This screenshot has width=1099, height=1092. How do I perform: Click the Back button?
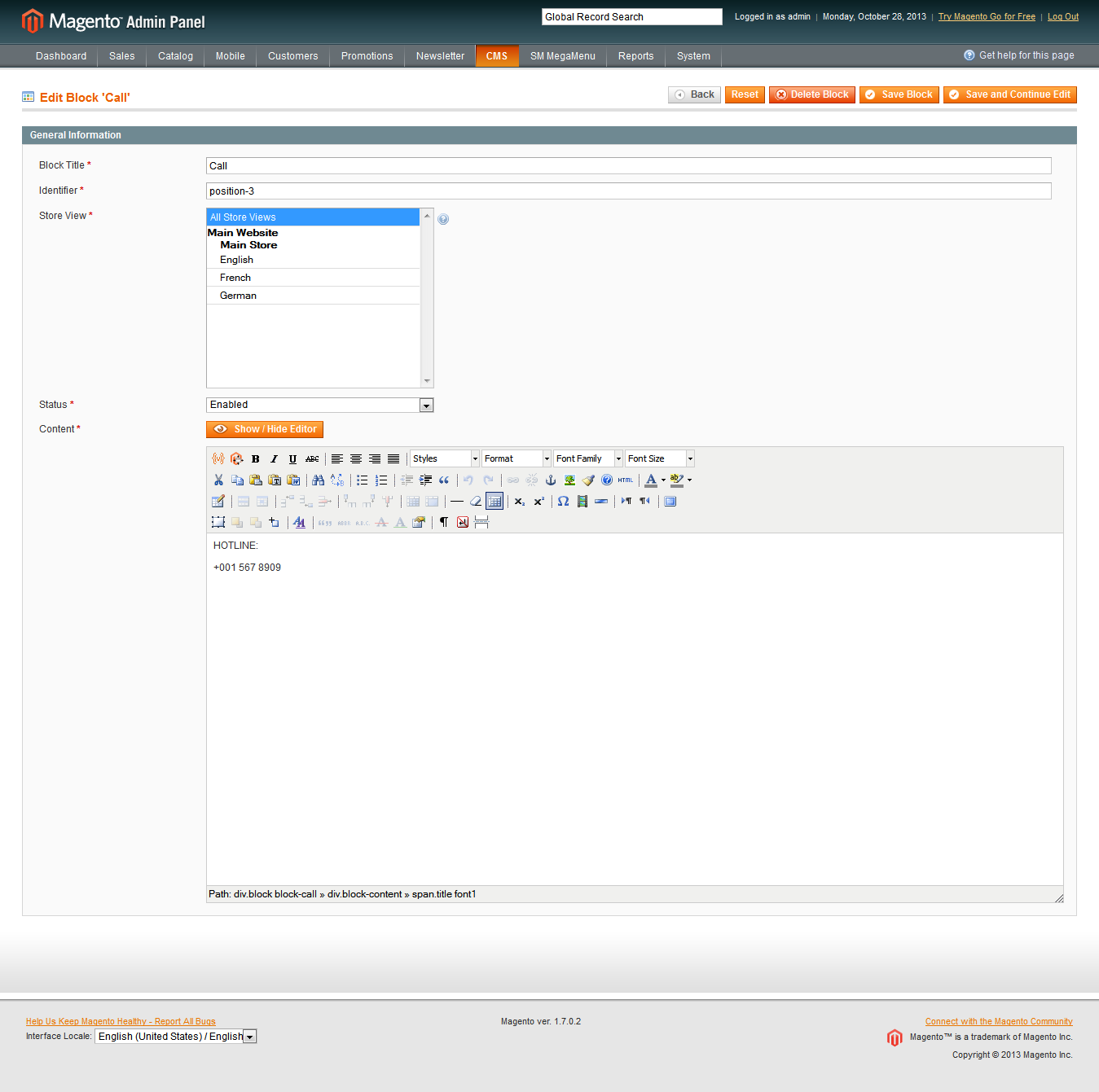[694, 94]
